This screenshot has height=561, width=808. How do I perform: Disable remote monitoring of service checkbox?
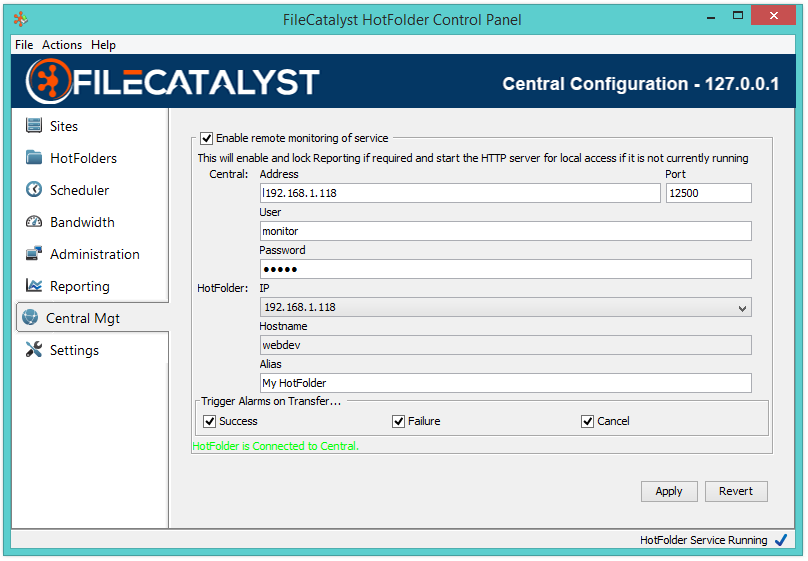click(207, 138)
